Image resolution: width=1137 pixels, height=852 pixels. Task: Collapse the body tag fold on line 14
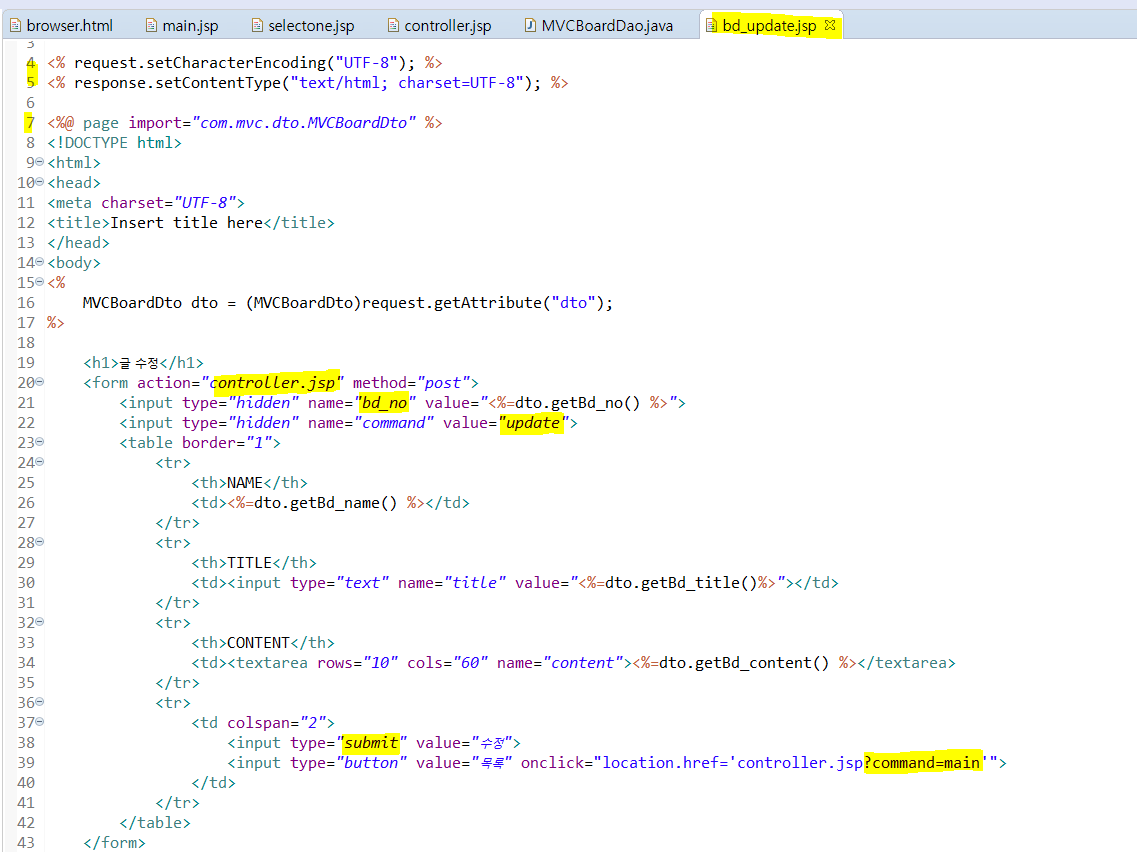40,262
